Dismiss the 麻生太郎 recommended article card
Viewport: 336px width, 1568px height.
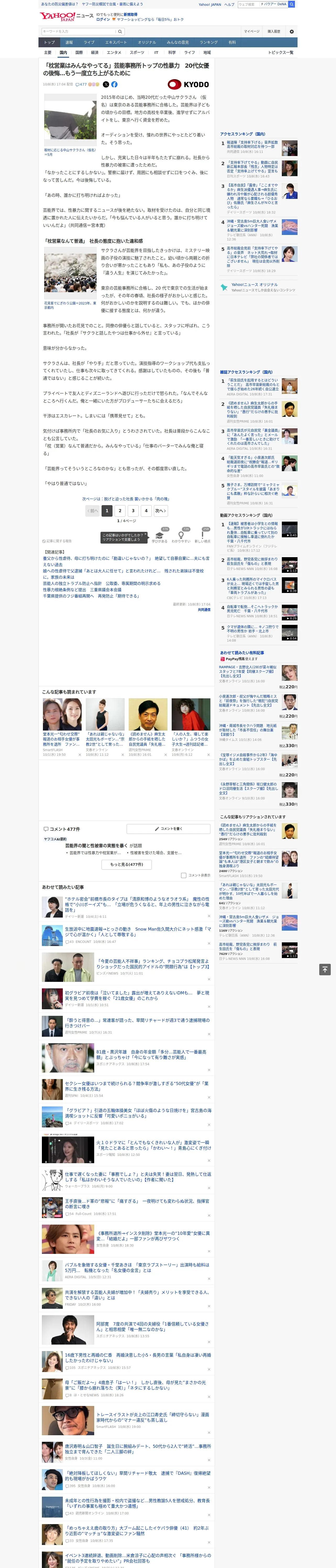point(165,755)
